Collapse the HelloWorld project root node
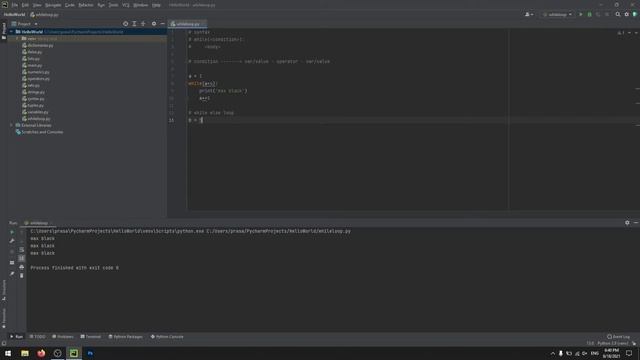The image size is (640, 360). click(11, 32)
